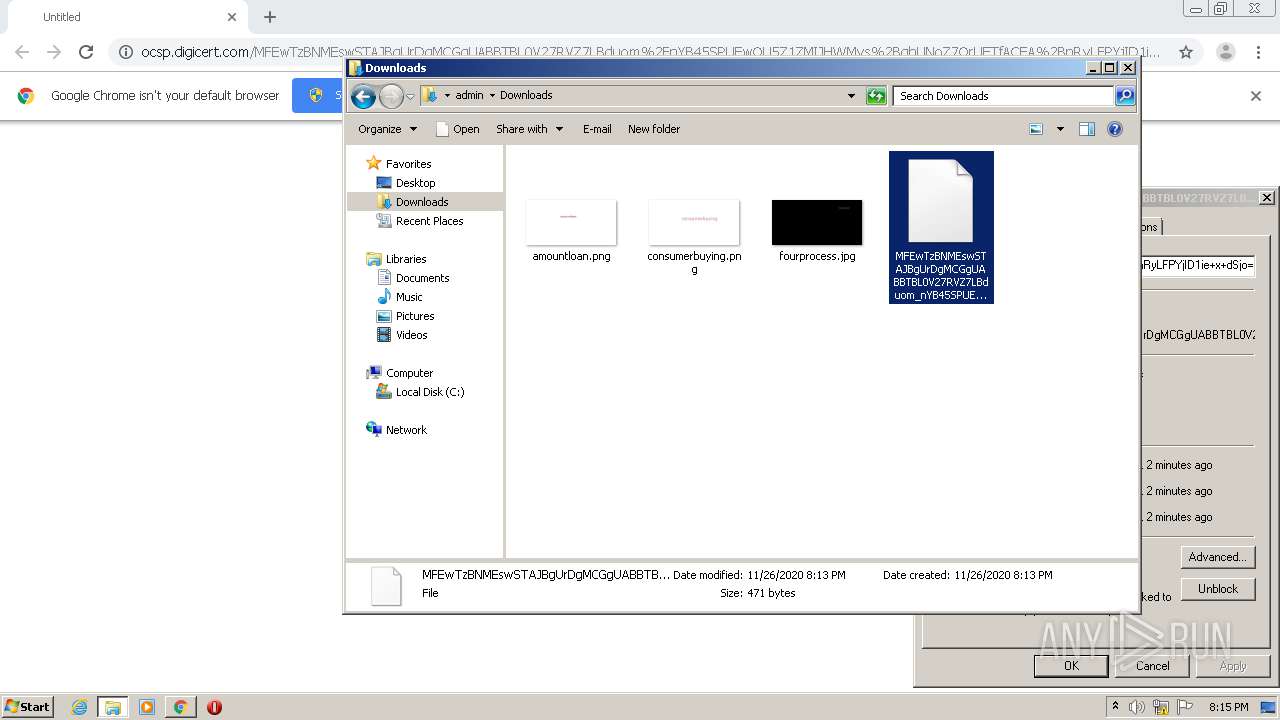Close the Untitled tab
Viewport: 1280px width, 720px height.
tap(232, 17)
